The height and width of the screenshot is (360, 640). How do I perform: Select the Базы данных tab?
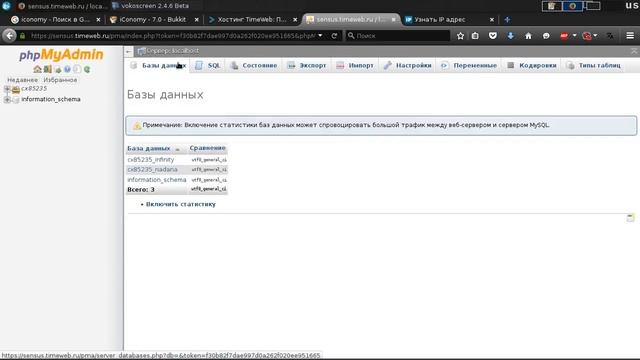(x=158, y=65)
